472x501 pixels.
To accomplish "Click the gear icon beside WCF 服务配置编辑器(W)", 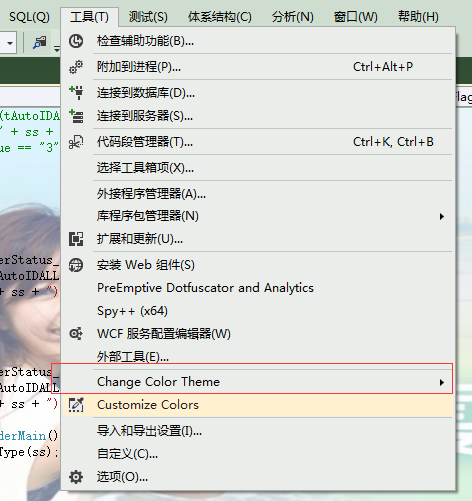I will coord(76,333).
